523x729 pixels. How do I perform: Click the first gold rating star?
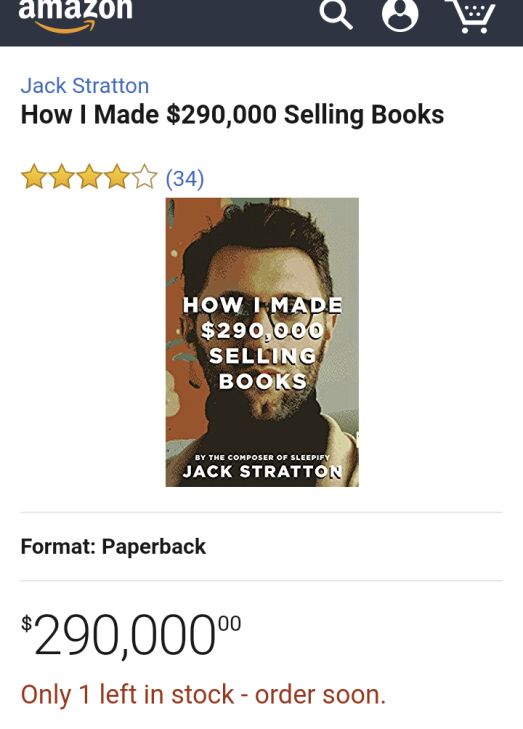pos(34,177)
